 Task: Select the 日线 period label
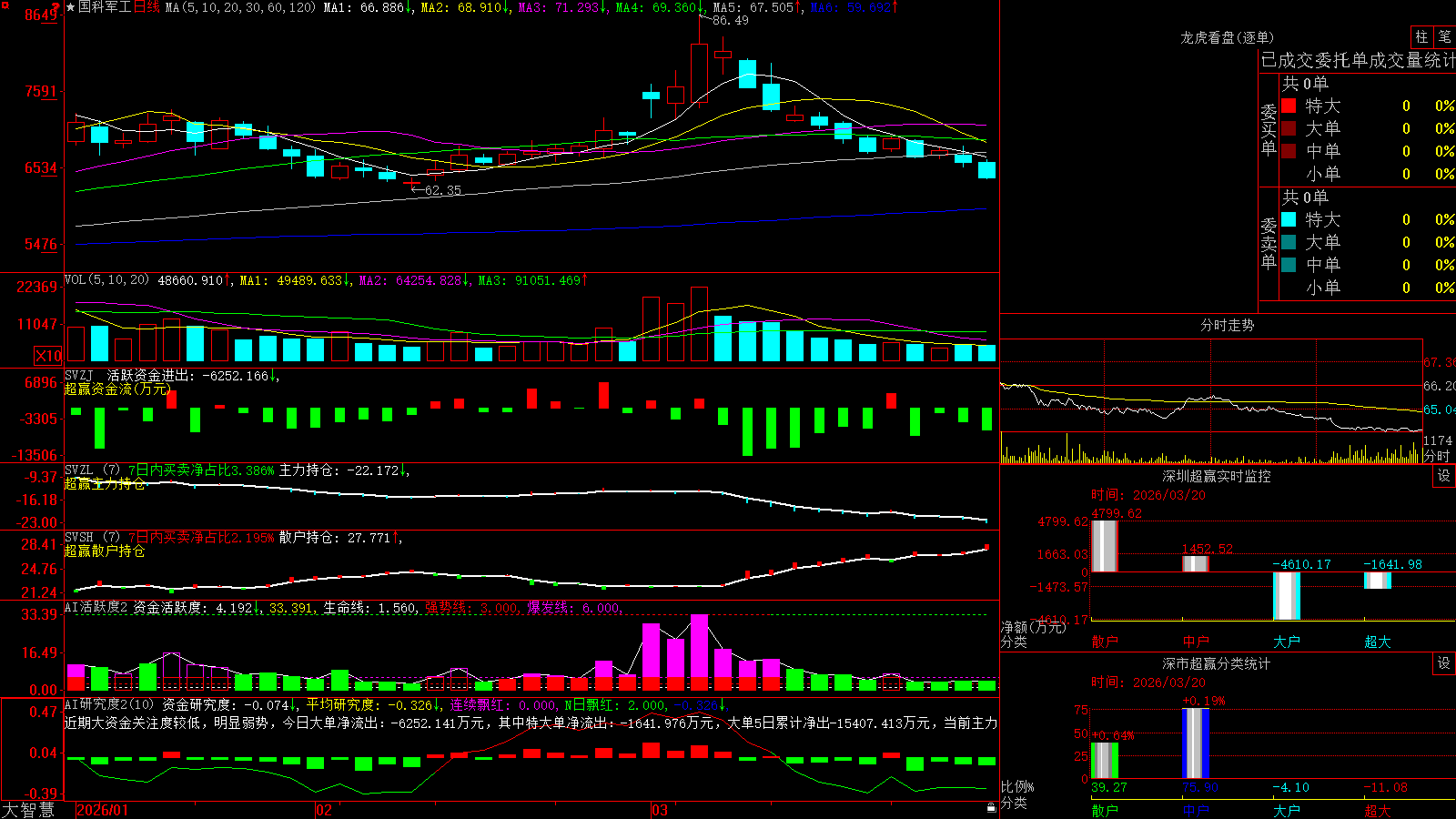click(147, 7)
